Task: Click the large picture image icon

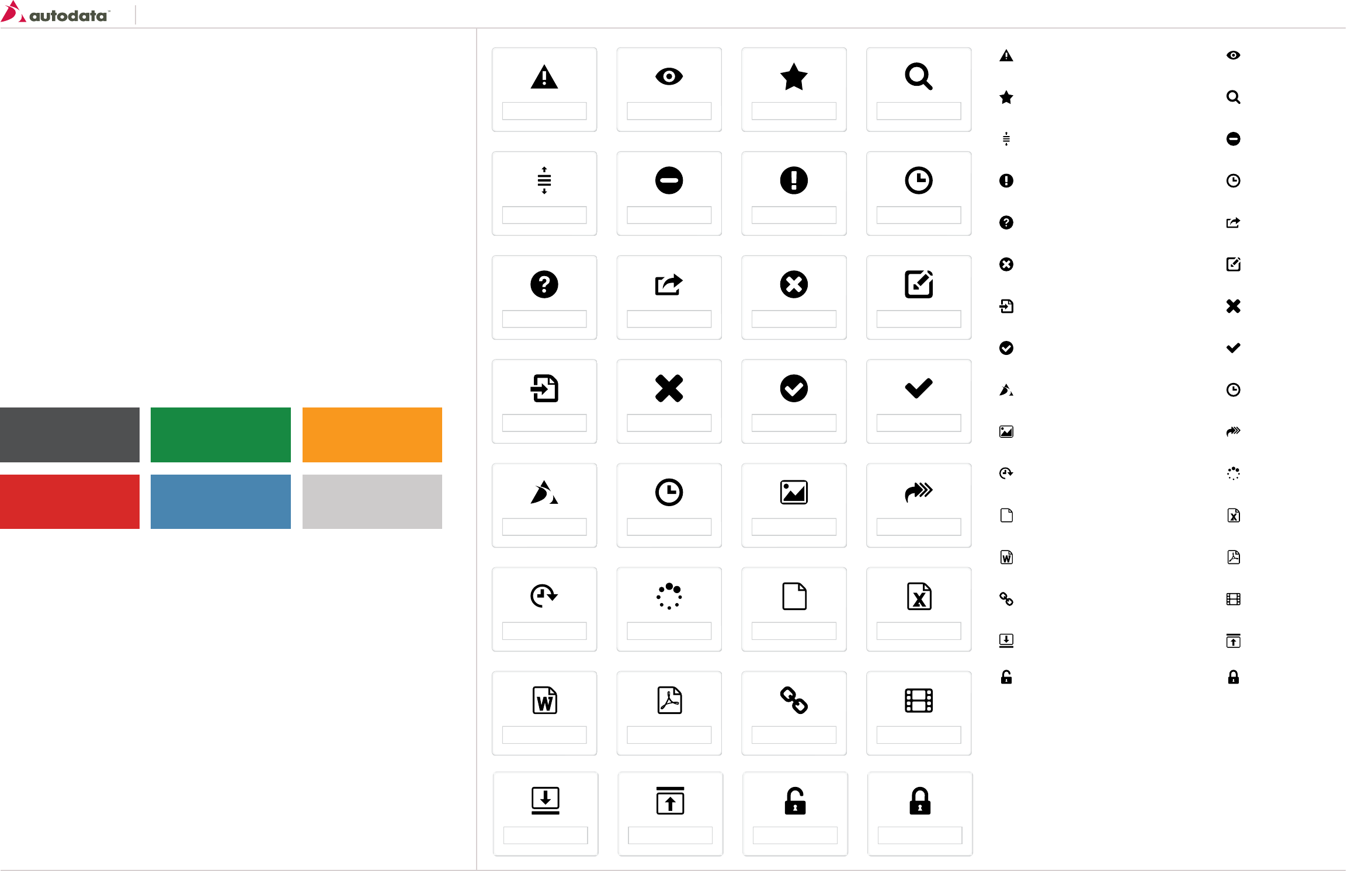Action: coord(794,492)
